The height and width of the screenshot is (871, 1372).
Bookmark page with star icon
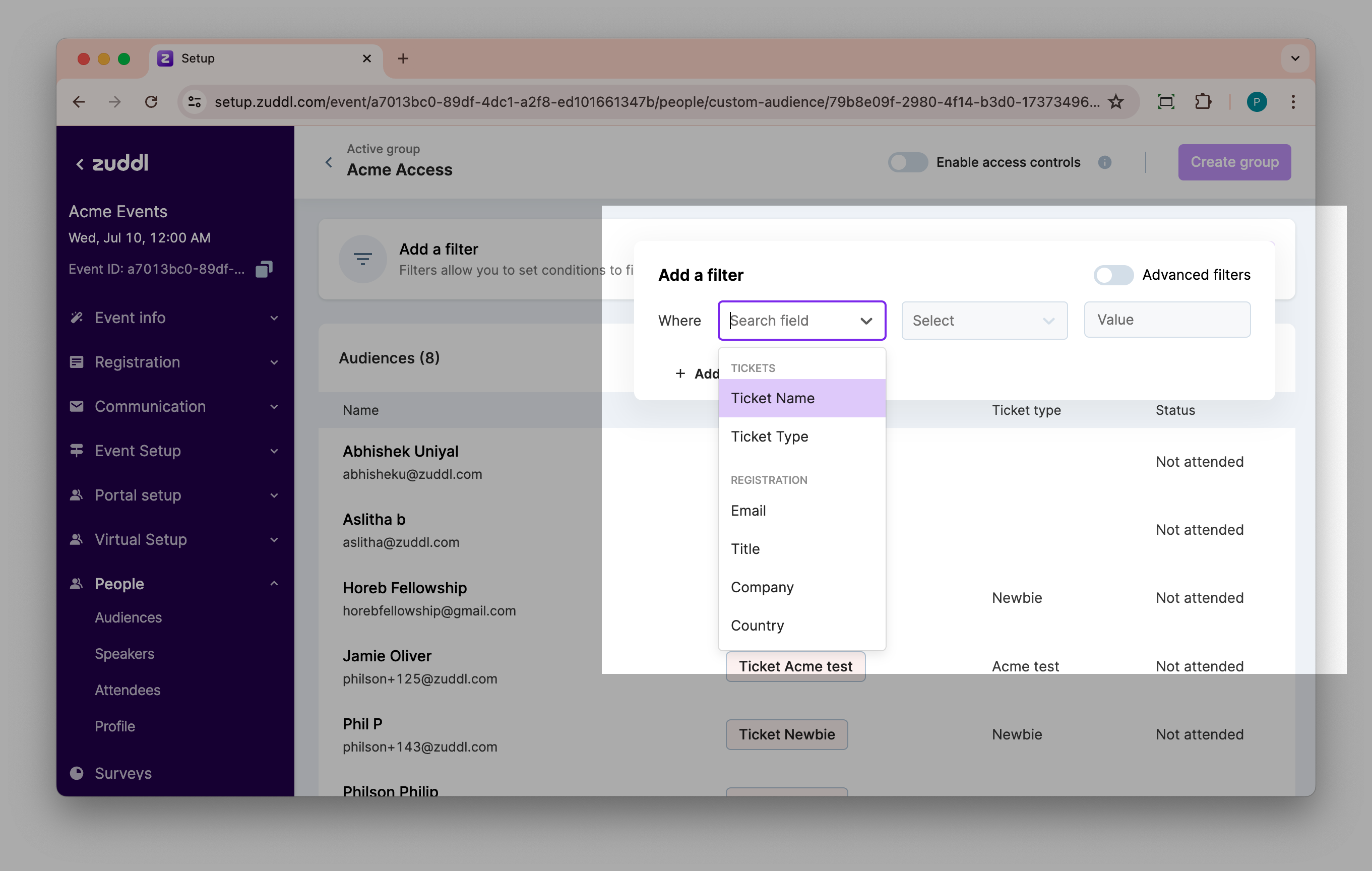click(1115, 102)
